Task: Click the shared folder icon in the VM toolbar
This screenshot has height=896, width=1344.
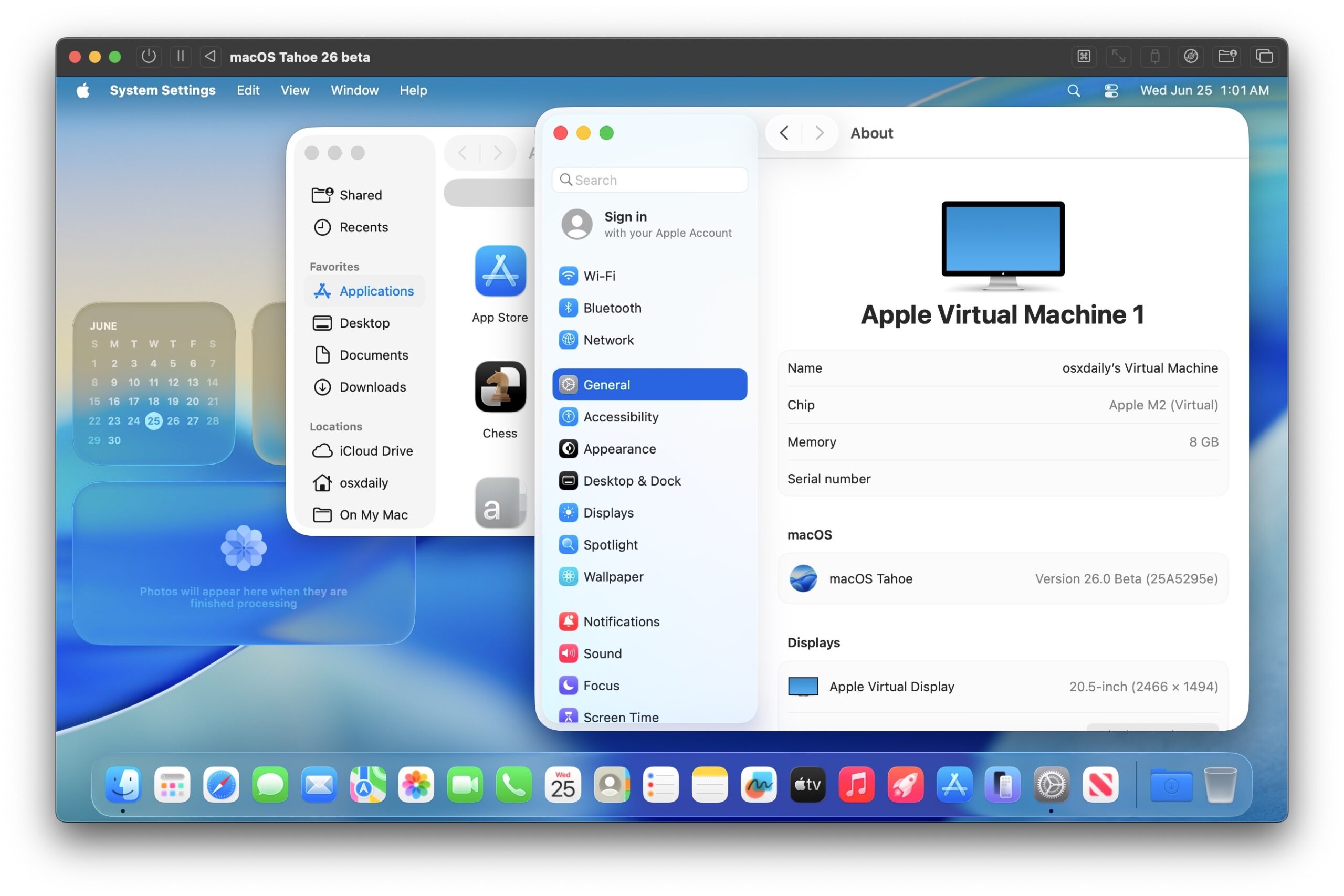Action: pyautogui.click(x=1227, y=57)
